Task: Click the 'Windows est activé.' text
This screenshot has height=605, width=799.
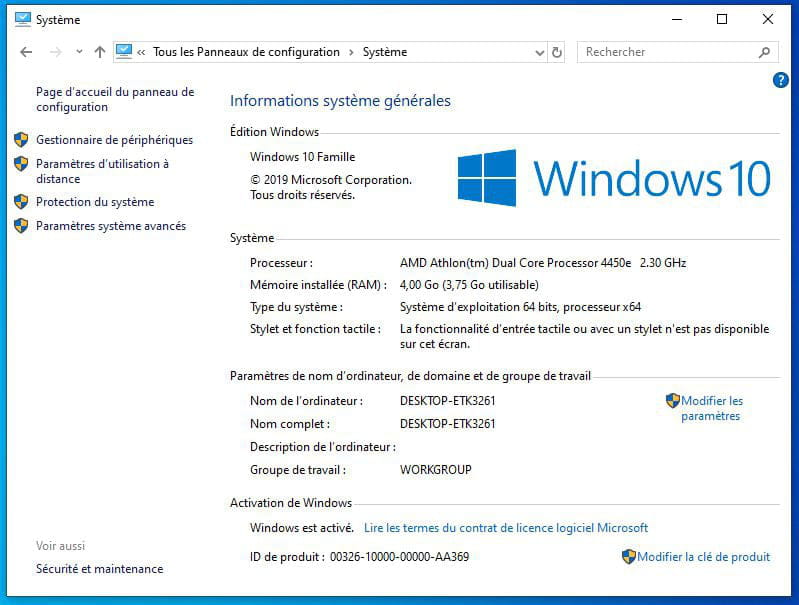Action: pos(302,528)
